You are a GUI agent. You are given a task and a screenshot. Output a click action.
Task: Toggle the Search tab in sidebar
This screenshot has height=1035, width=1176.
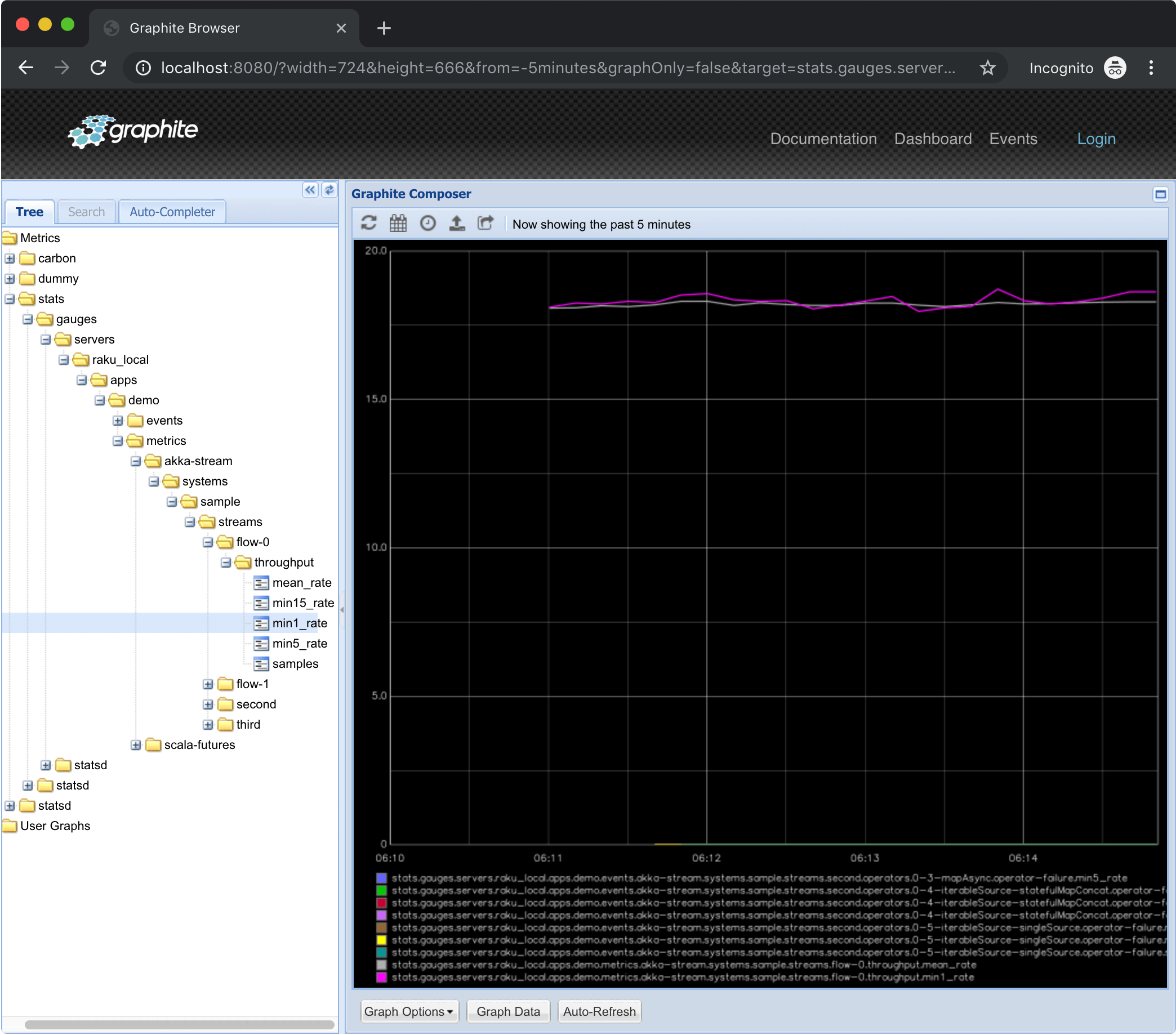(85, 211)
